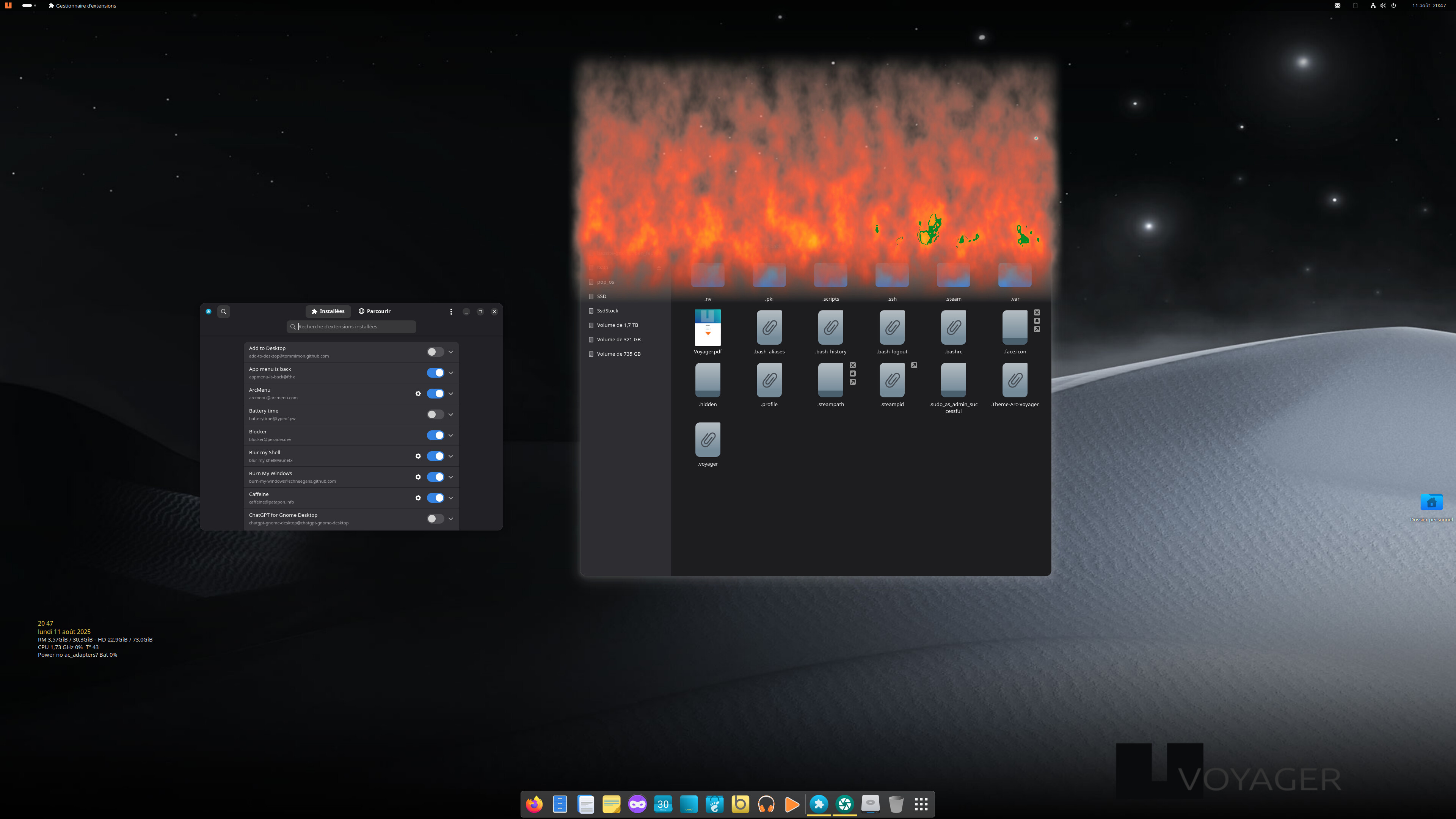Viewport: 1456px width, 819px height.
Task: Open the three-dot menu in Extension Manager
Action: 451,311
